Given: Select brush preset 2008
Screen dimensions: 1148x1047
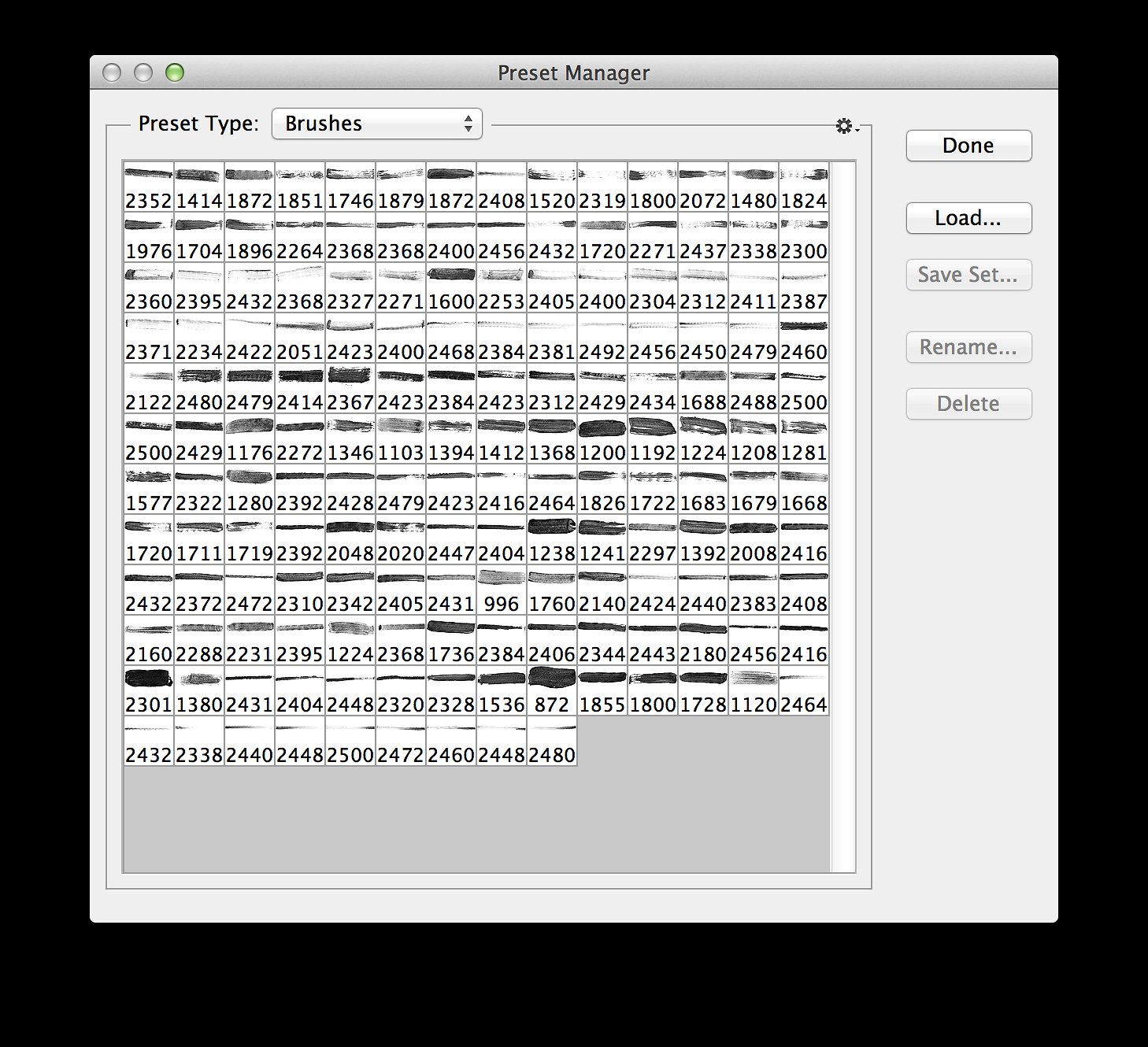Looking at the screenshot, I should pyautogui.click(x=754, y=540).
